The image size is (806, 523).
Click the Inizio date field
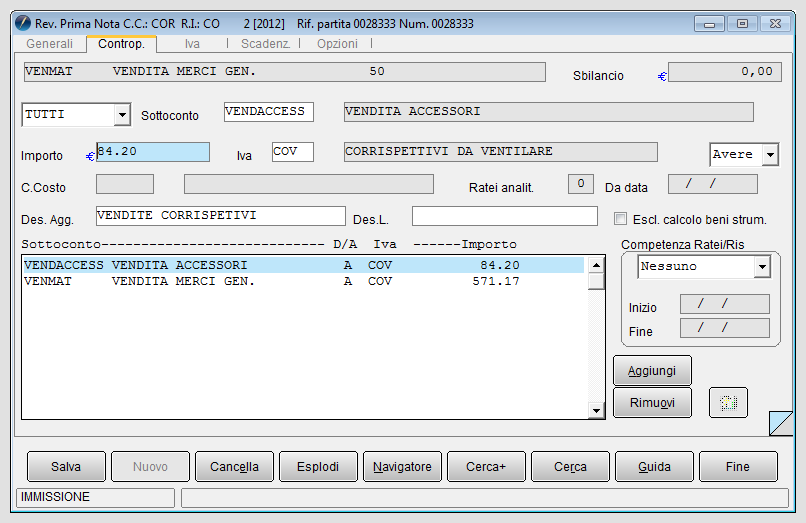[725, 304]
